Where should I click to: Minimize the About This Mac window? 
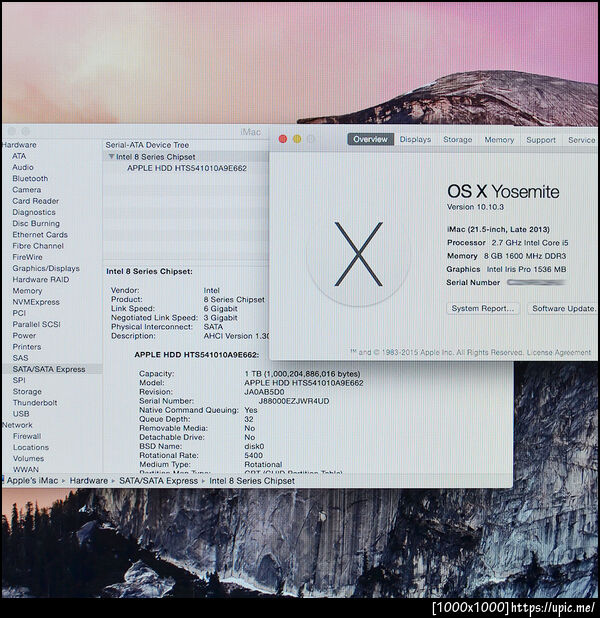[297, 139]
